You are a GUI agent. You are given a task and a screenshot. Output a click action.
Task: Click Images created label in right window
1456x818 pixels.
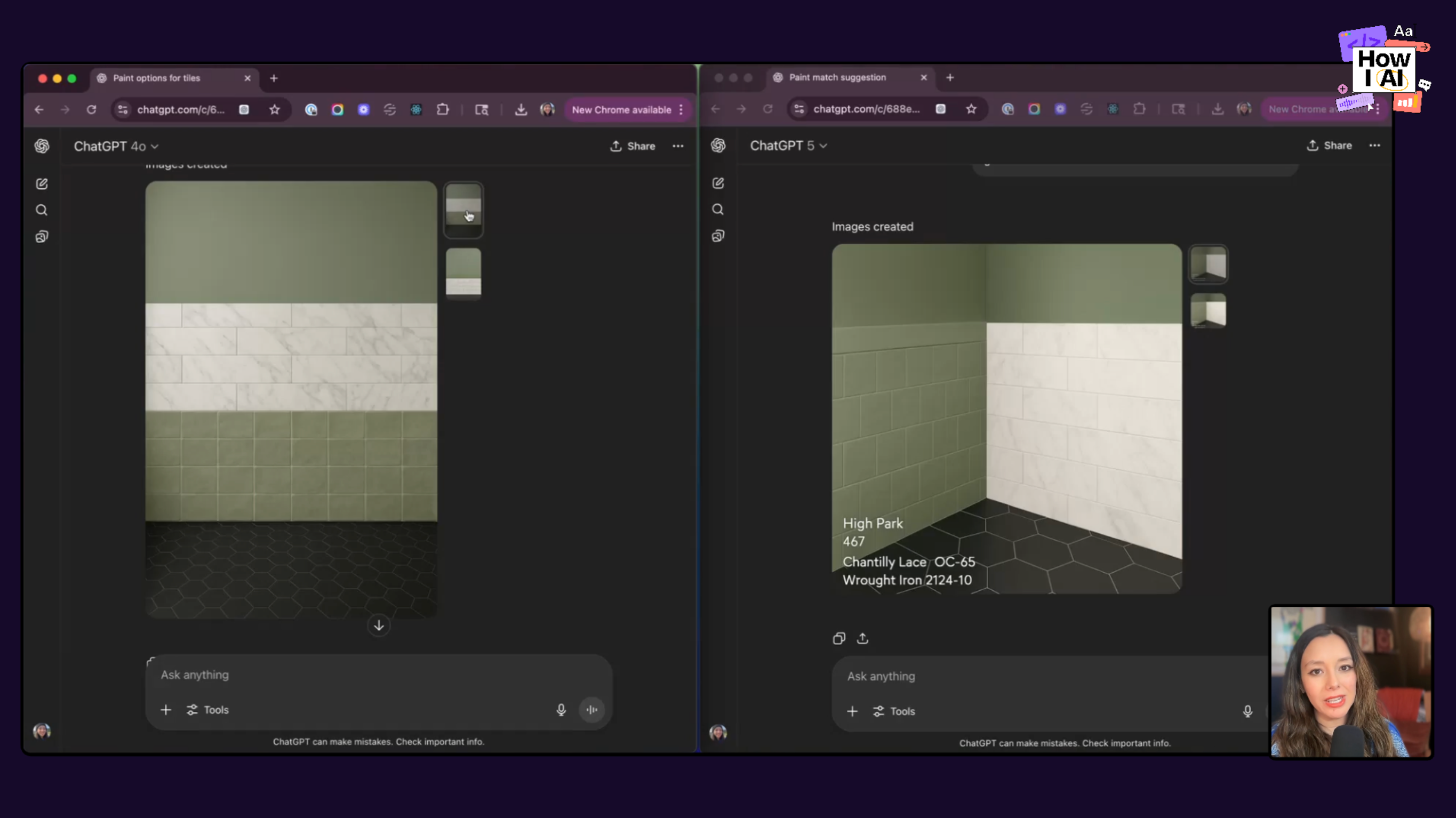point(872,226)
